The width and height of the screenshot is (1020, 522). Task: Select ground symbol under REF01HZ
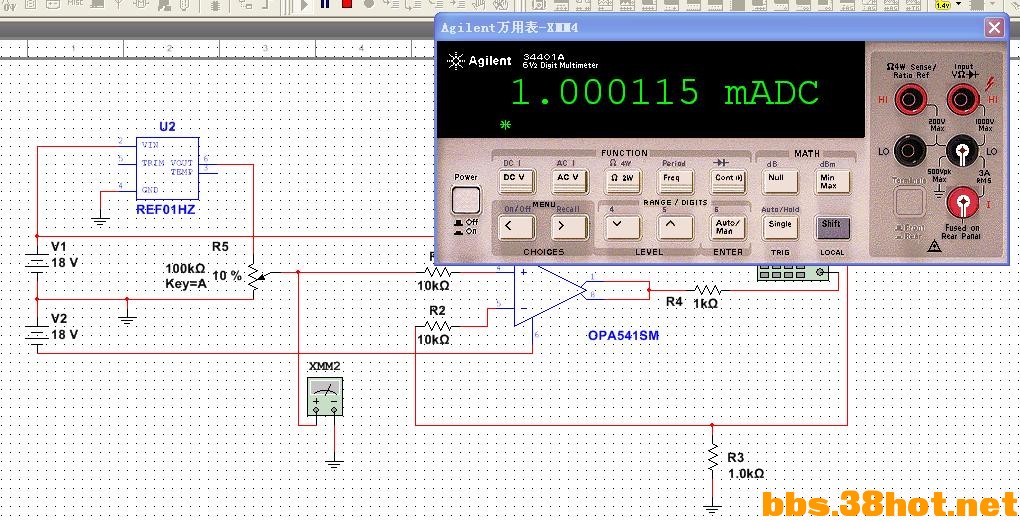pos(100,221)
